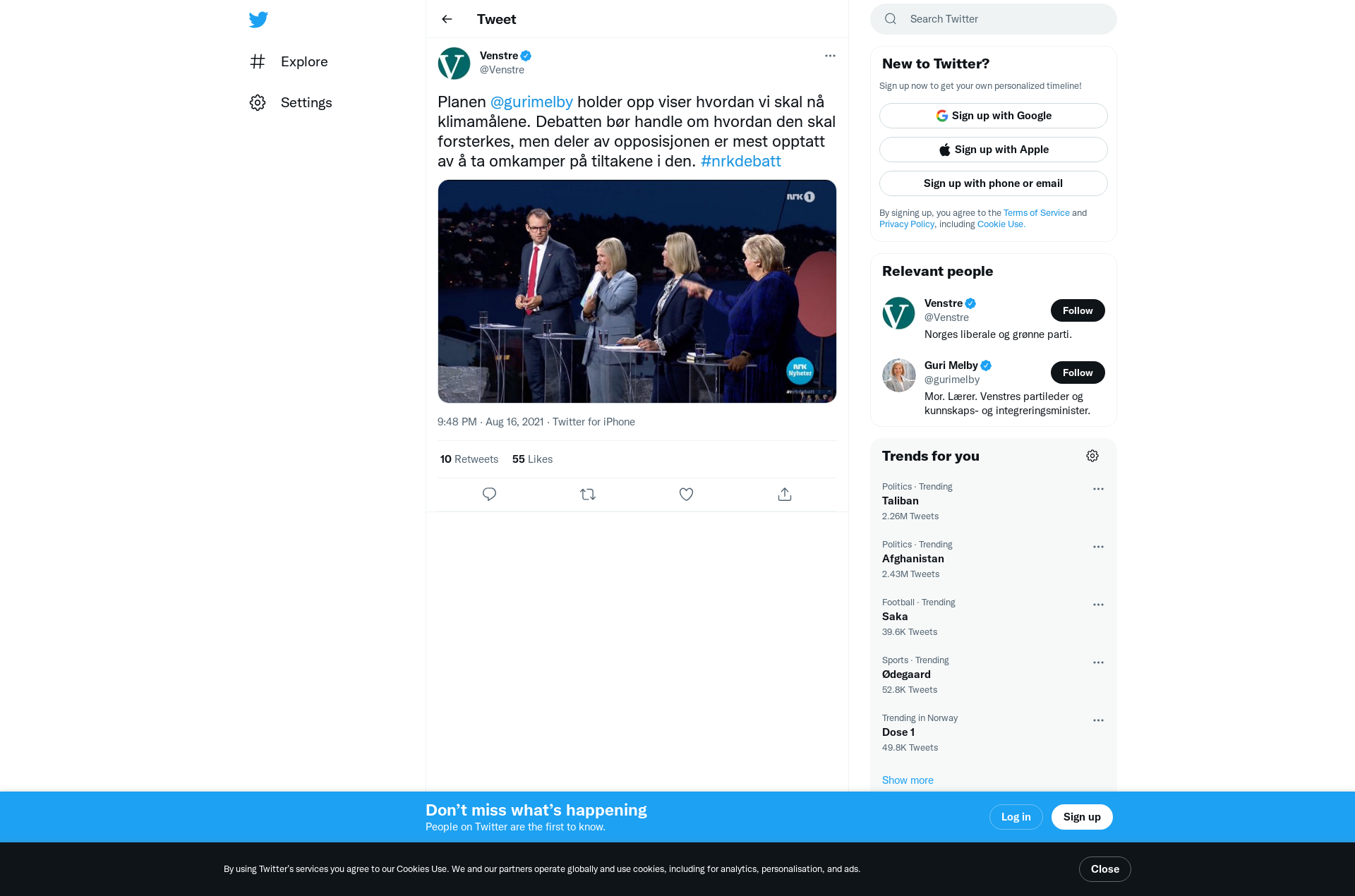Open the #nrkdebatt hashtag
This screenshot has width=1355, height=896.
pyautogui.click(x=740, y=161)
